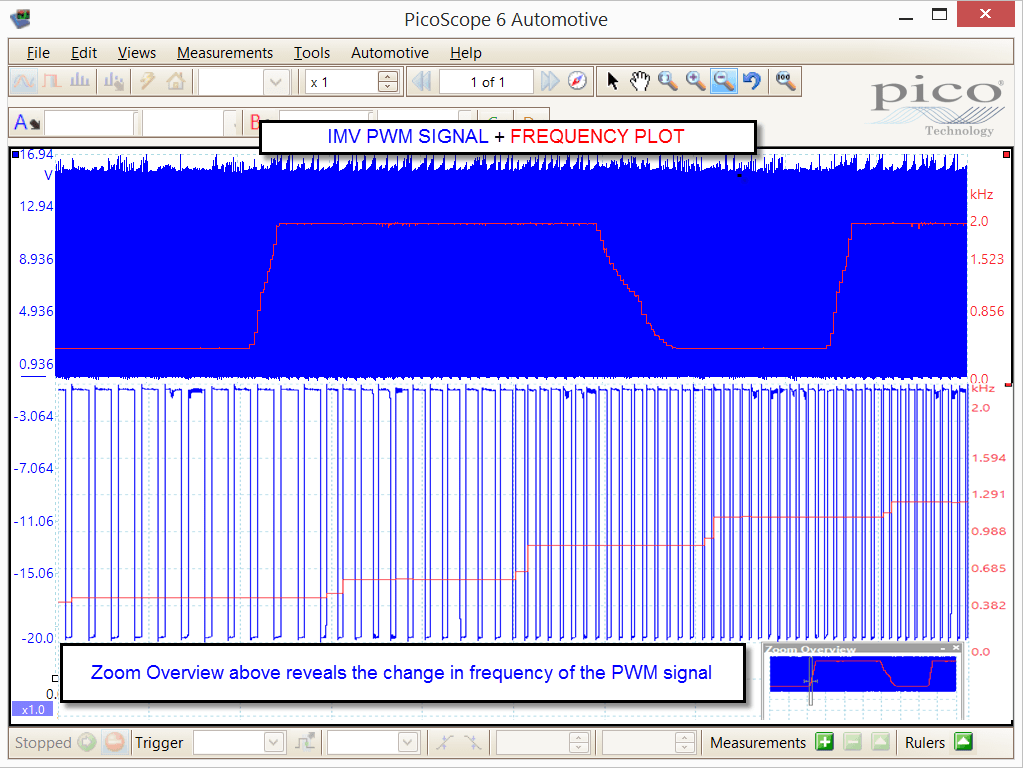Select the Arrow pointer tool
1024x768 pixels.
[x=613, y=82]
